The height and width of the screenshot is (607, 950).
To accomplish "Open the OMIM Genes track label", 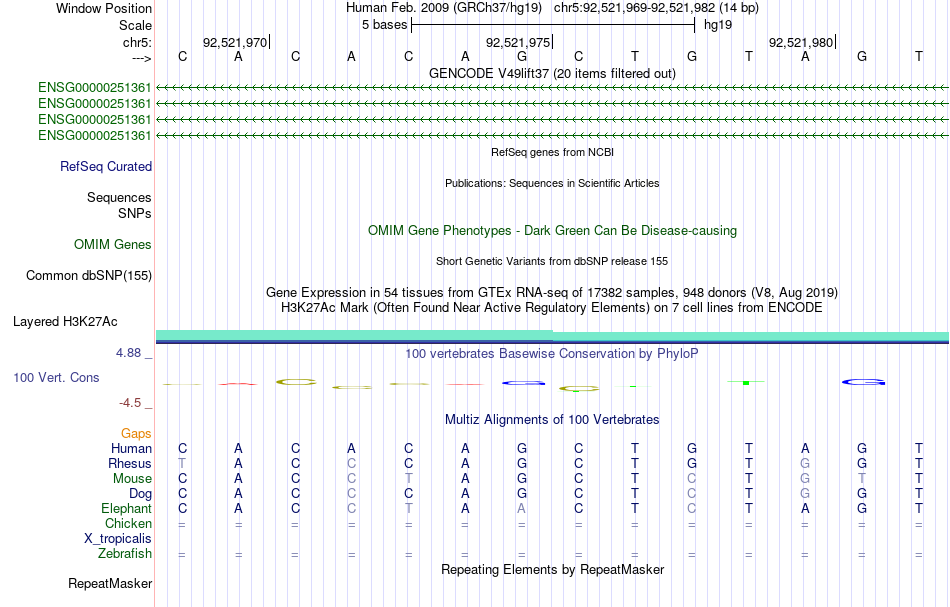I will 113,244.
